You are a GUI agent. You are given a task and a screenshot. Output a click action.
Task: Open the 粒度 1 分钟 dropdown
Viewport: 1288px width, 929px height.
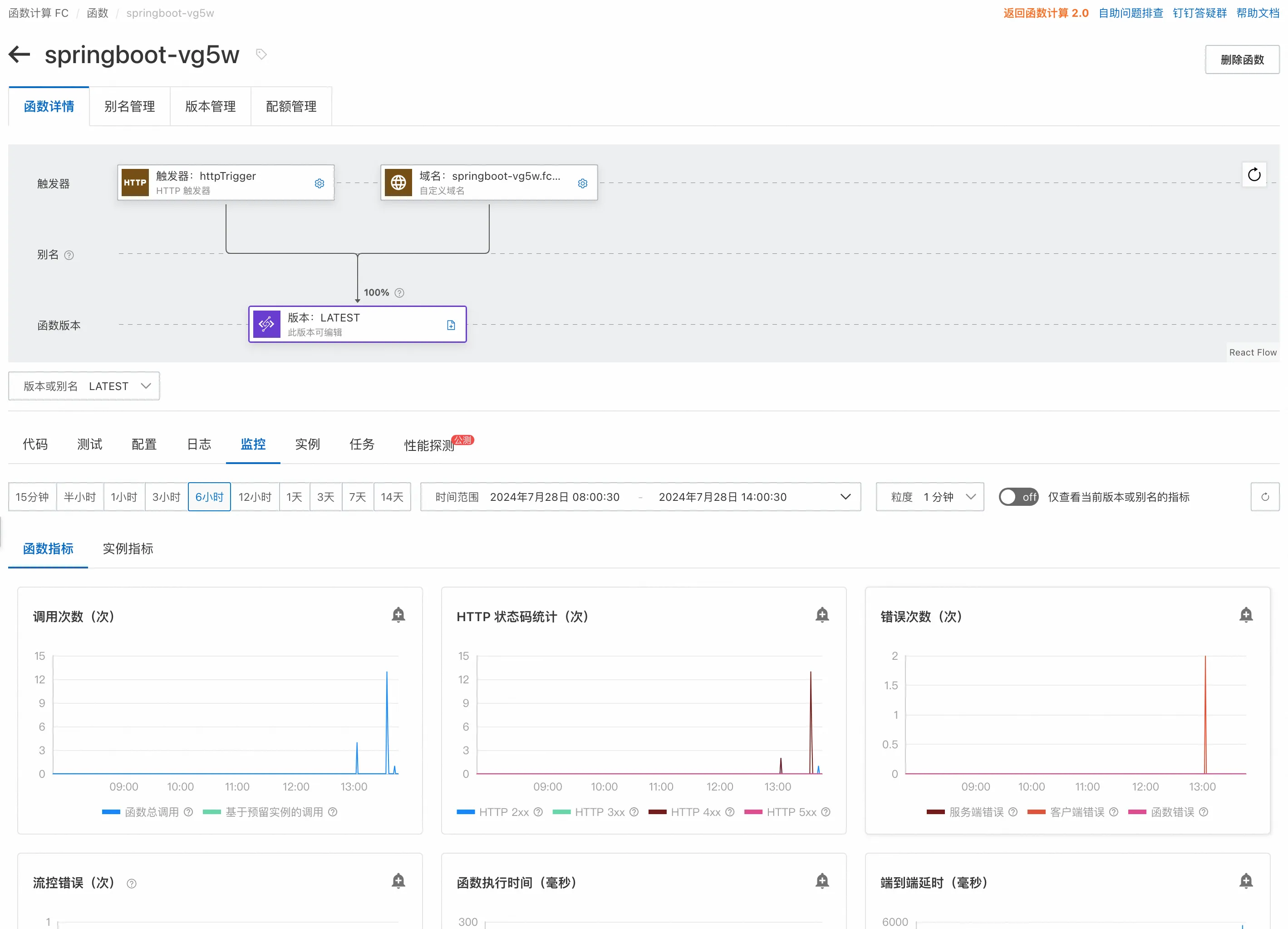pyautogui.click(x=929, y=497)
